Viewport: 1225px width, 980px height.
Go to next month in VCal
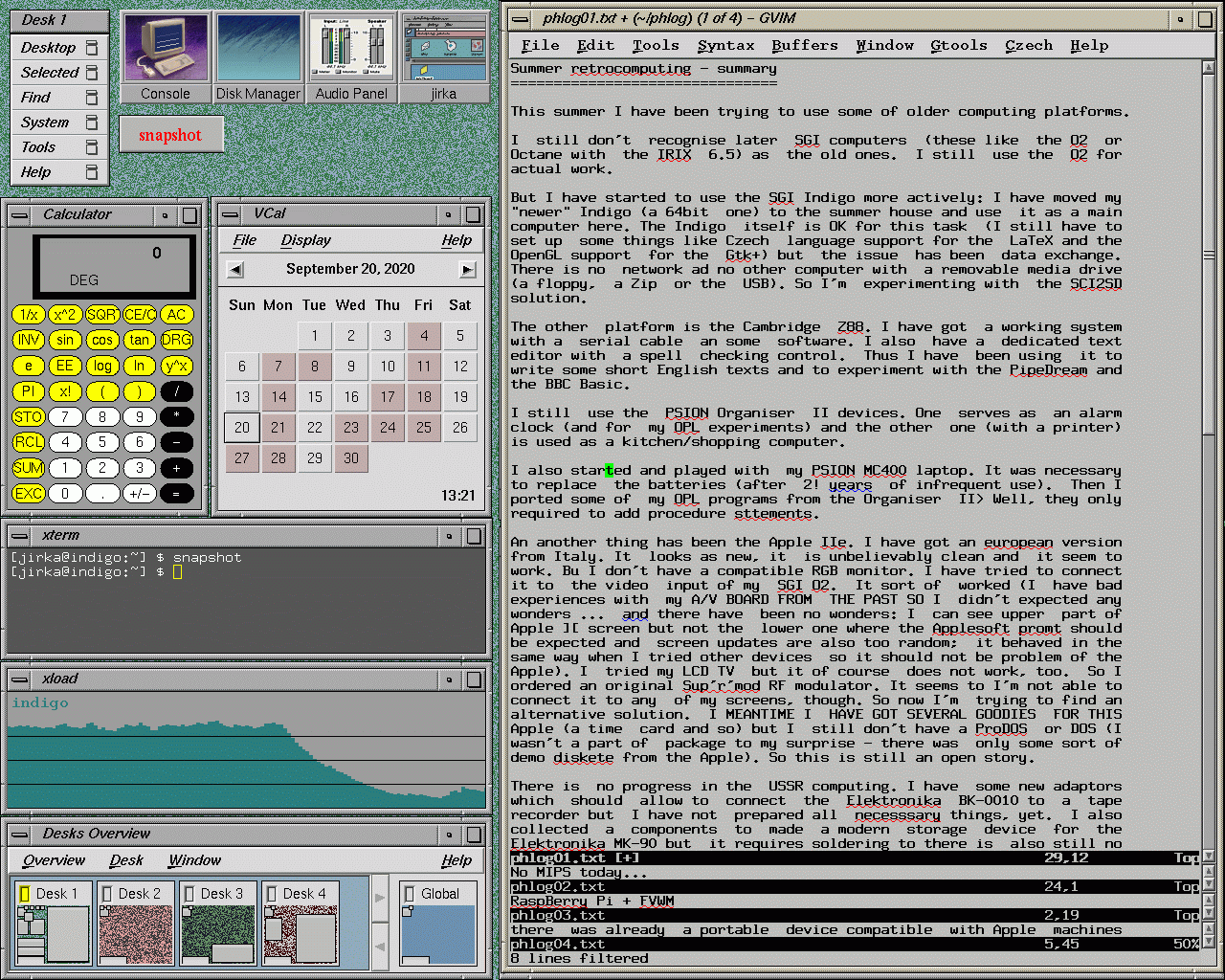pos(467,270)
